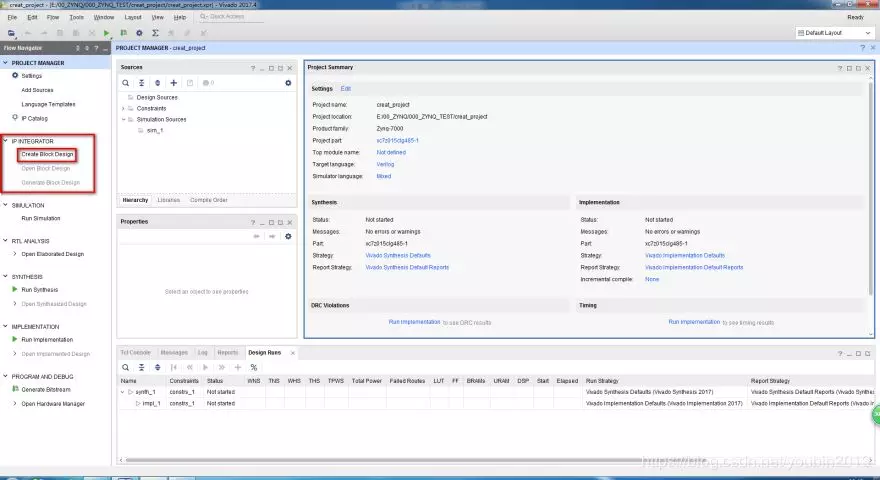Collapse the IP INTEGRATOR section
The height and width of the screenshot is (480, 880).
[5, 141]
